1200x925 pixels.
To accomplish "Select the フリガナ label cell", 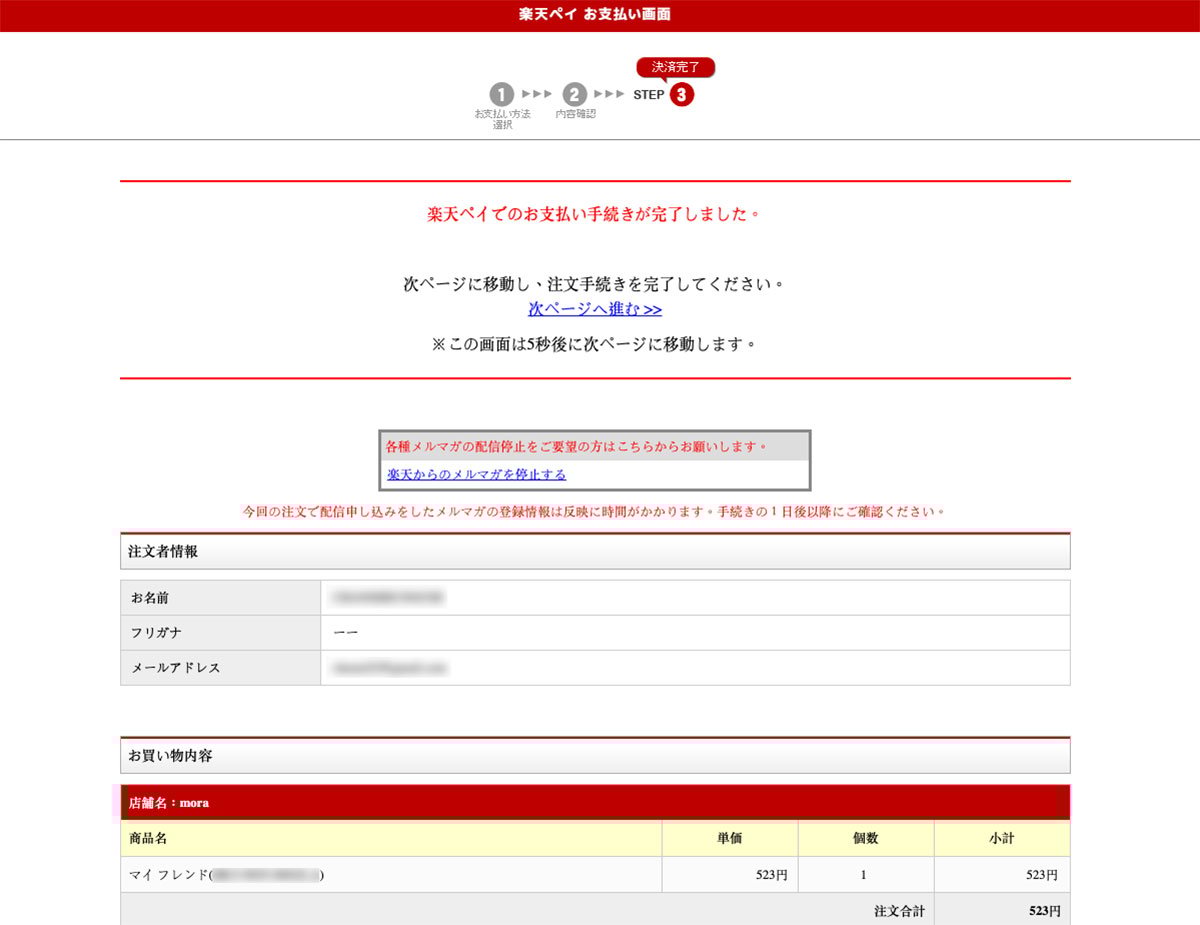I will point(220,633).
